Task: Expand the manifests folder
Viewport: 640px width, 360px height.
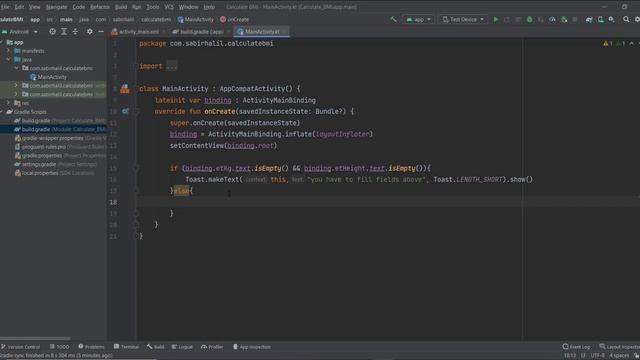Action: click(9, 51)
